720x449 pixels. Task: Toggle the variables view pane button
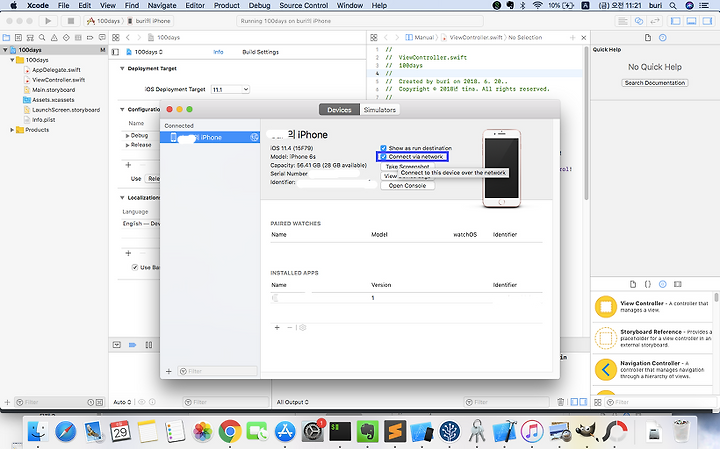pos(574,402)
